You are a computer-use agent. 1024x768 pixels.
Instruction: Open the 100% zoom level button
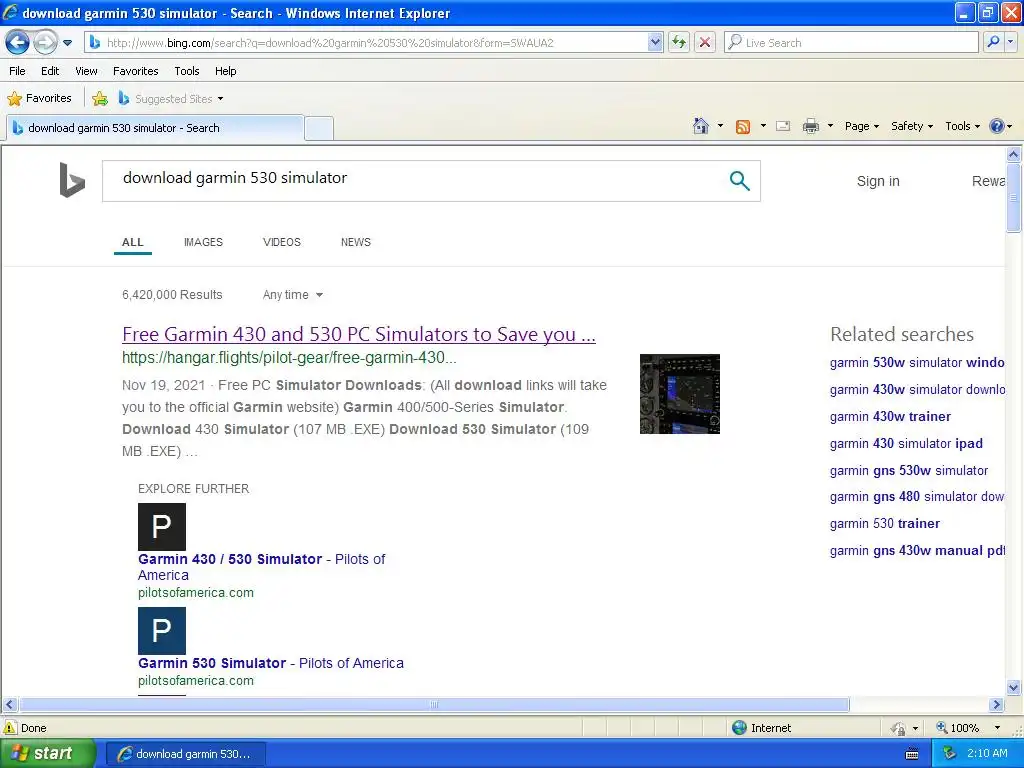click(958, 728)
